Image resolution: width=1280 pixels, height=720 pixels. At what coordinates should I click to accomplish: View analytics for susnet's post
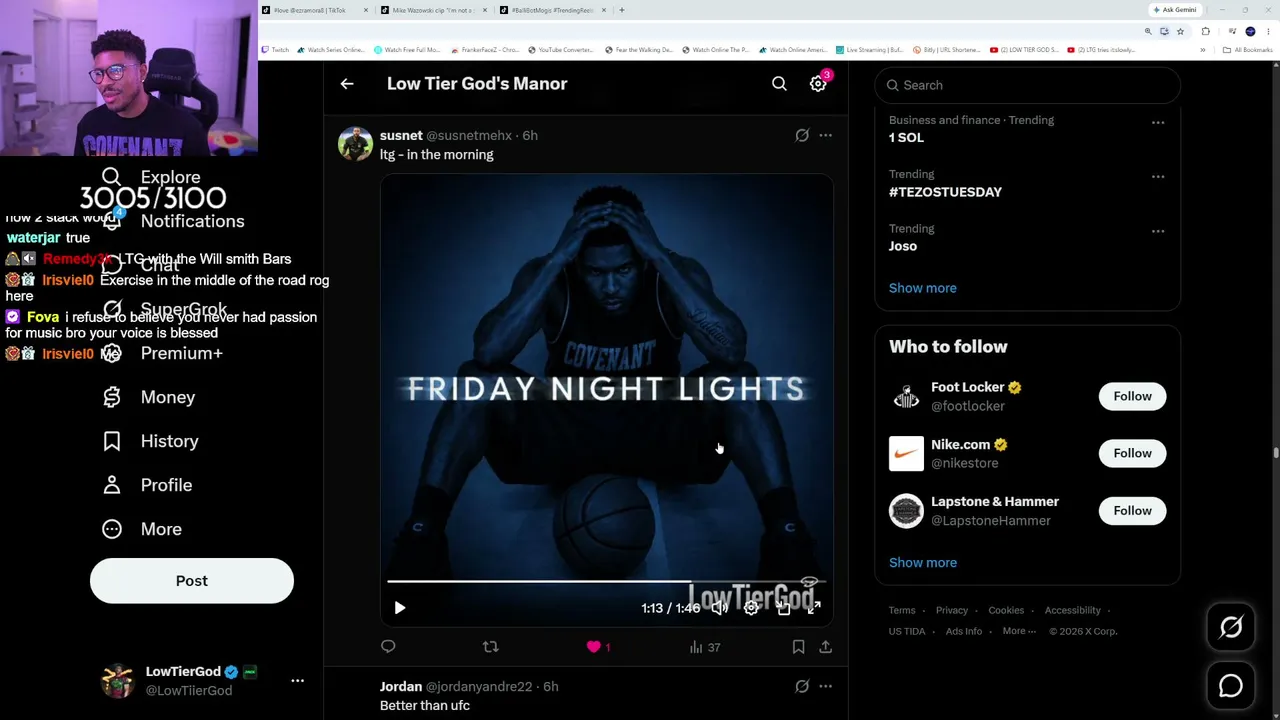click(705, 647)
